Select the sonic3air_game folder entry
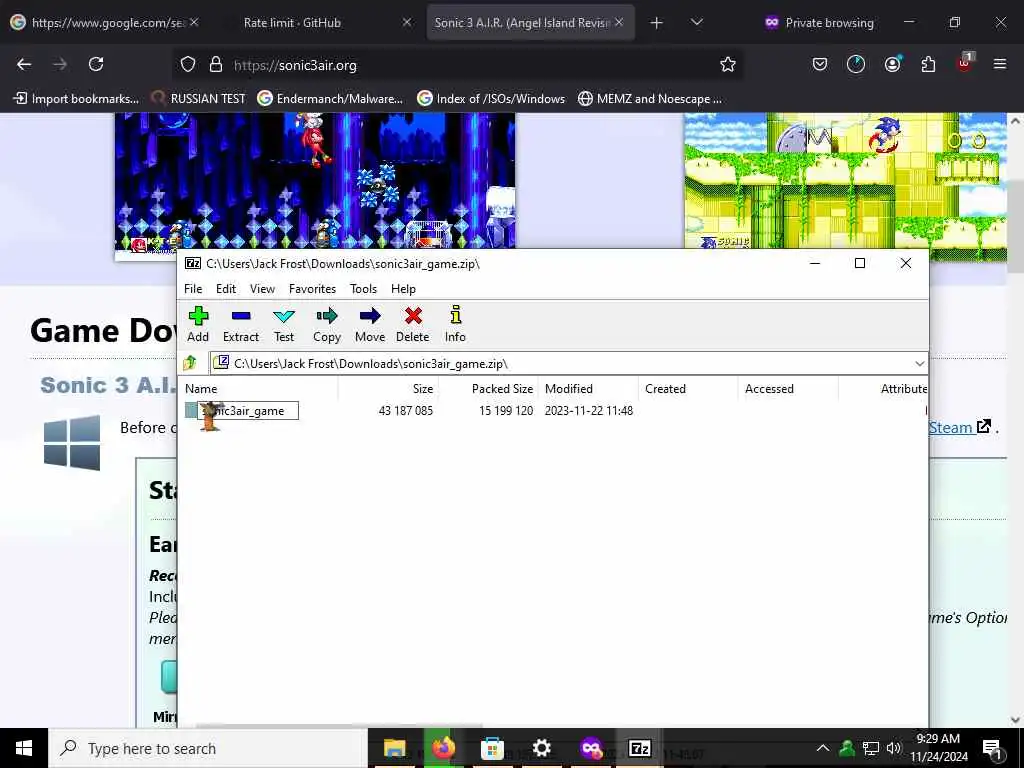The image size is (1024, 768). point(242,411)
